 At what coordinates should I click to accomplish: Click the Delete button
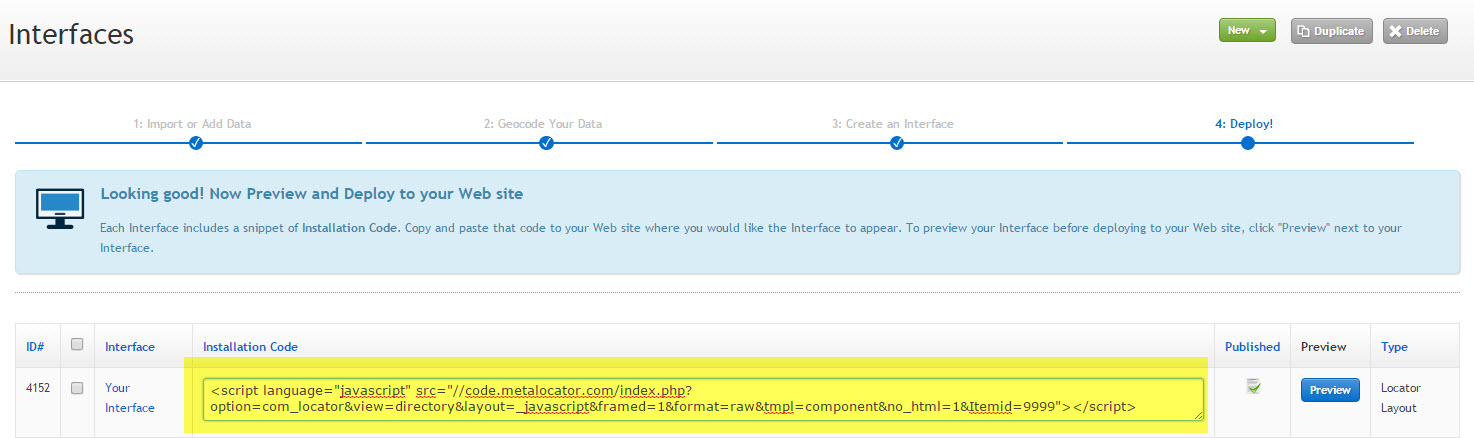pyautogui.click(x=1415, y=31)
